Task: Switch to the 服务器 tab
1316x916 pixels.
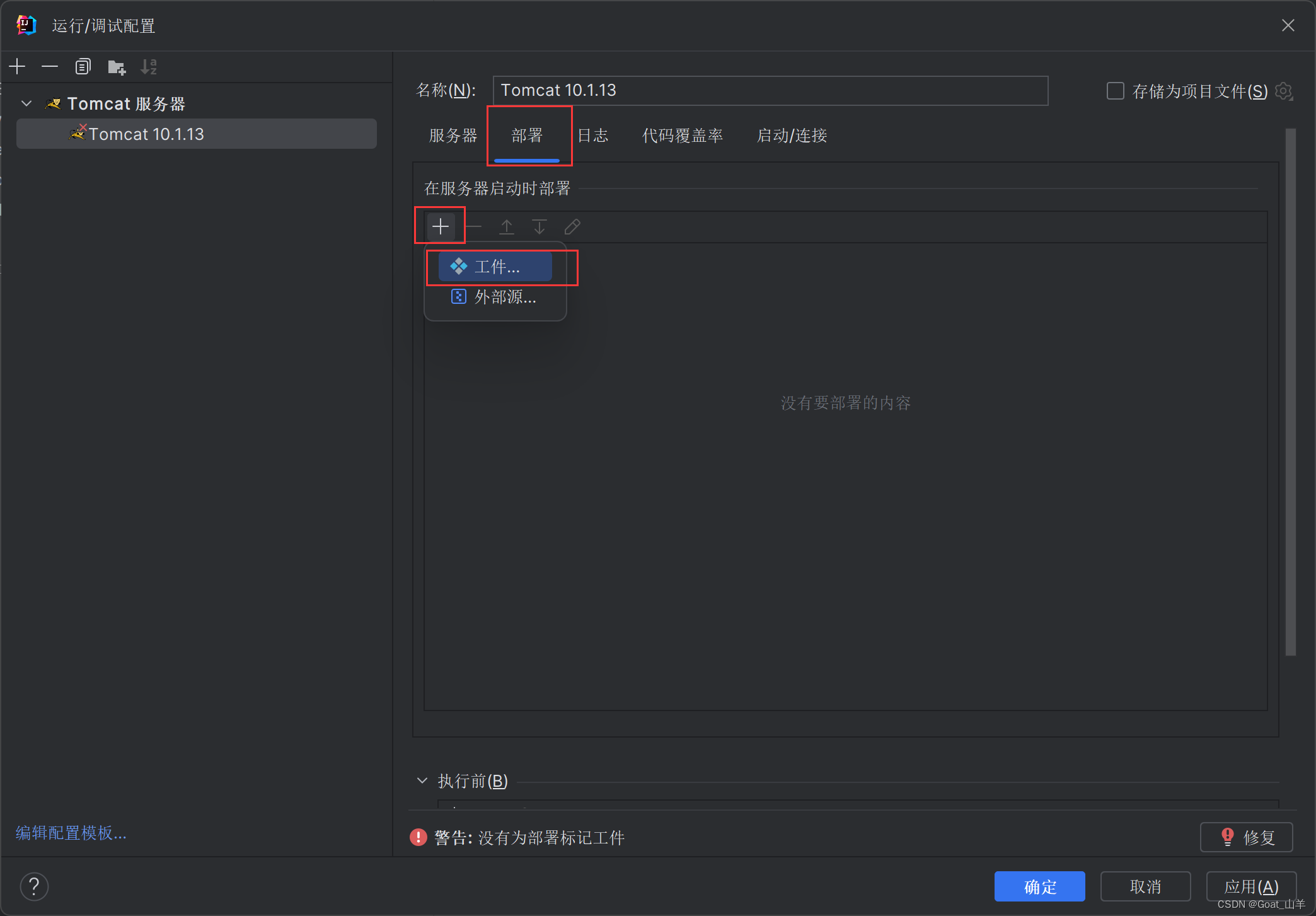Action: (x=453, y=135)
